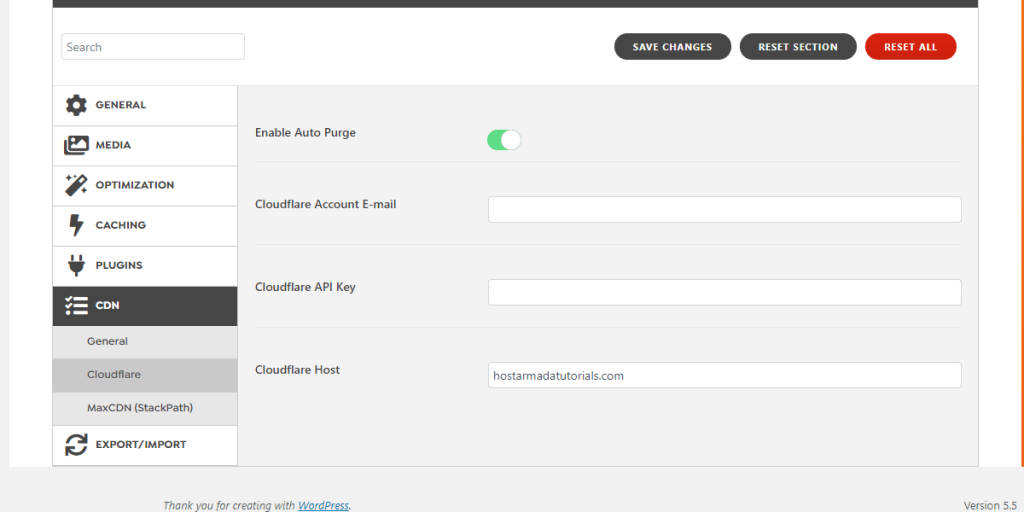Screen dimensions: 1024x512
Task: Click the Caching lightning bolt icon
Action: pyautogui.click(x=76, y=225)
